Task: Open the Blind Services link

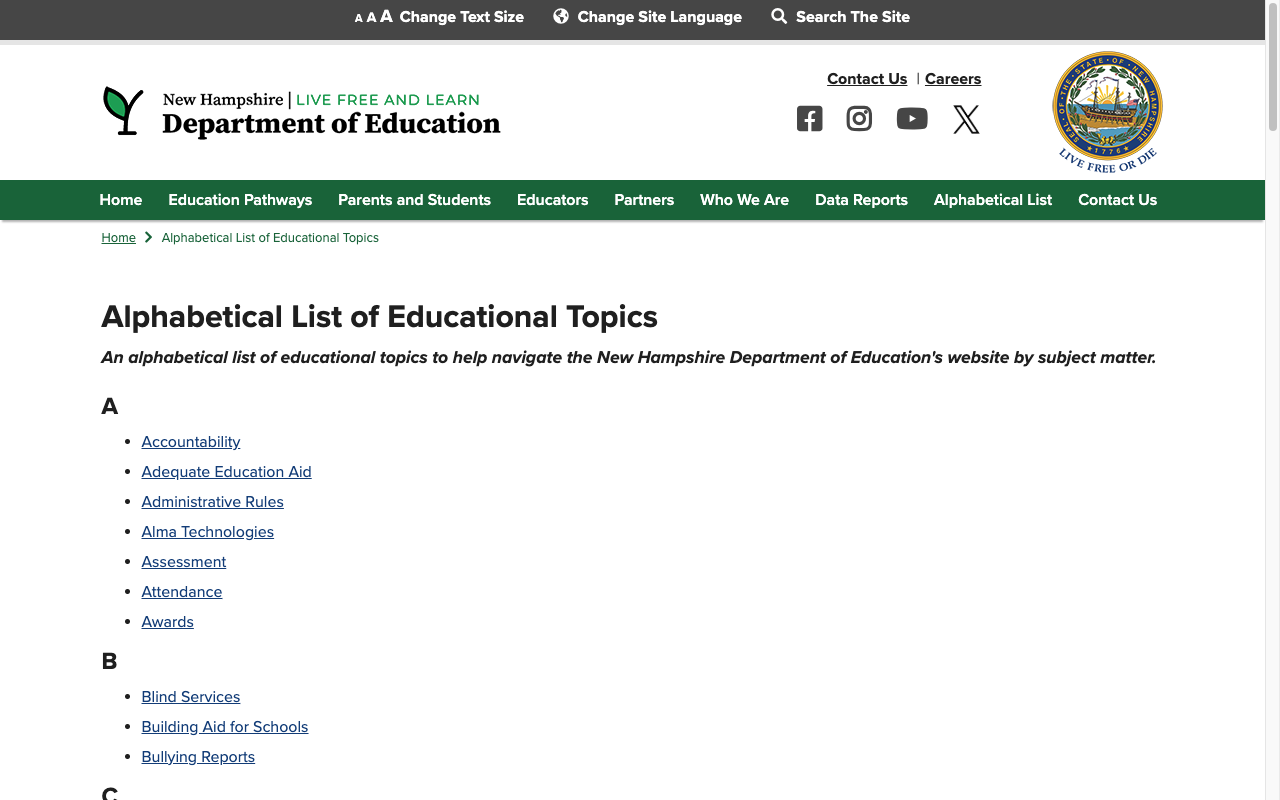Action: click(191, 697)
